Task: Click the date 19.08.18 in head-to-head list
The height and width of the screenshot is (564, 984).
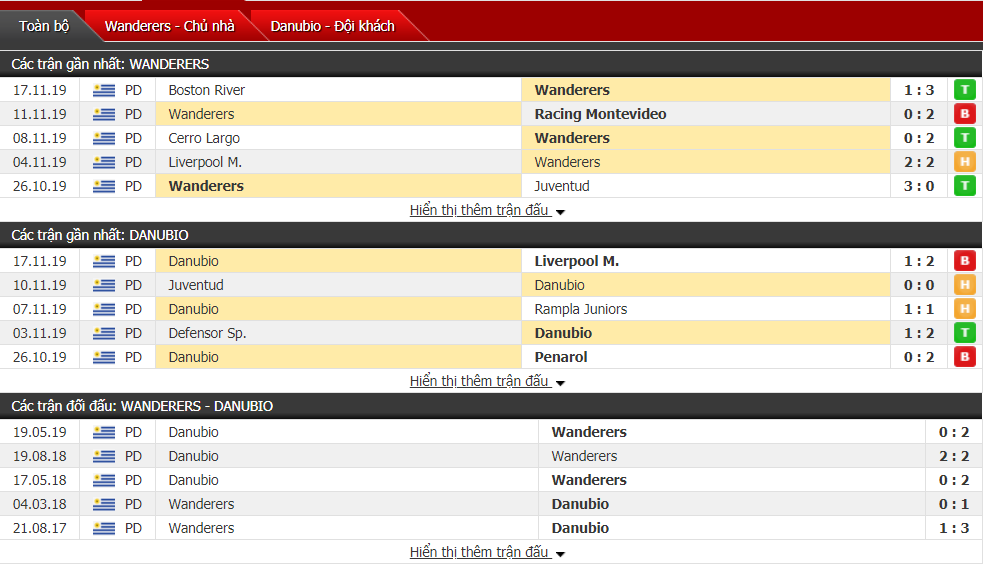Action: [40, 456]
